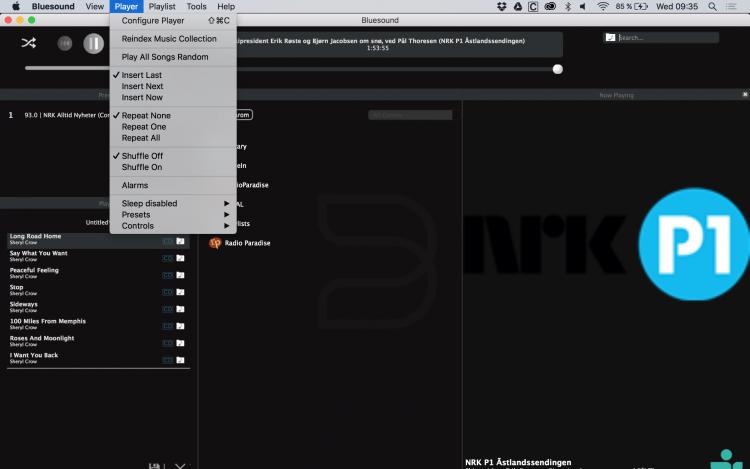Open Spotlight search in the menu bar
Screen dimensions: 750x469
(712, 6)
